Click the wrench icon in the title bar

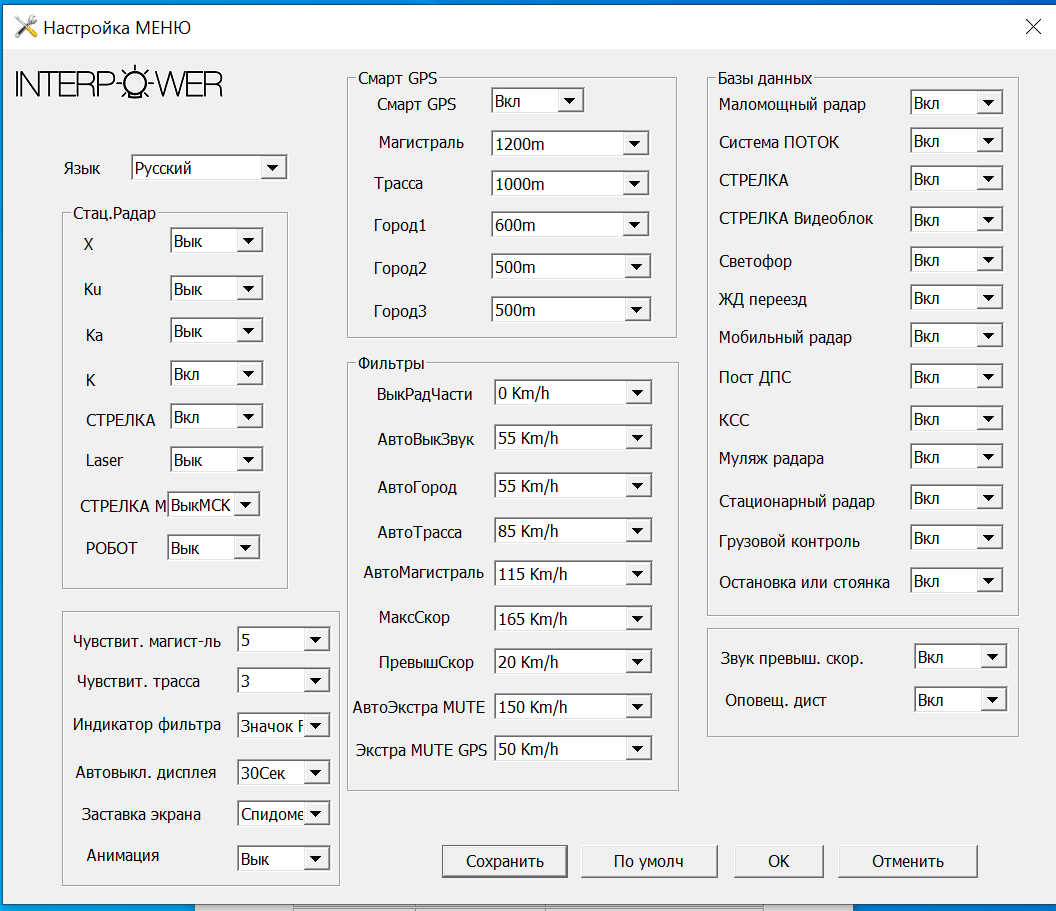[26, 28]
